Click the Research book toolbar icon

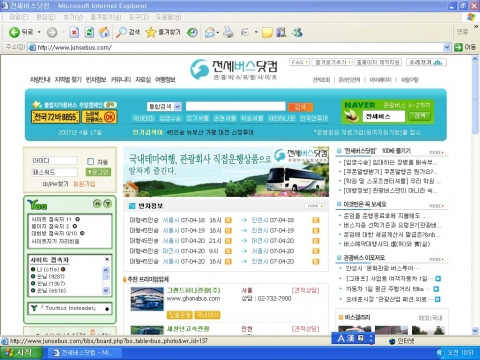click(282, 32)
